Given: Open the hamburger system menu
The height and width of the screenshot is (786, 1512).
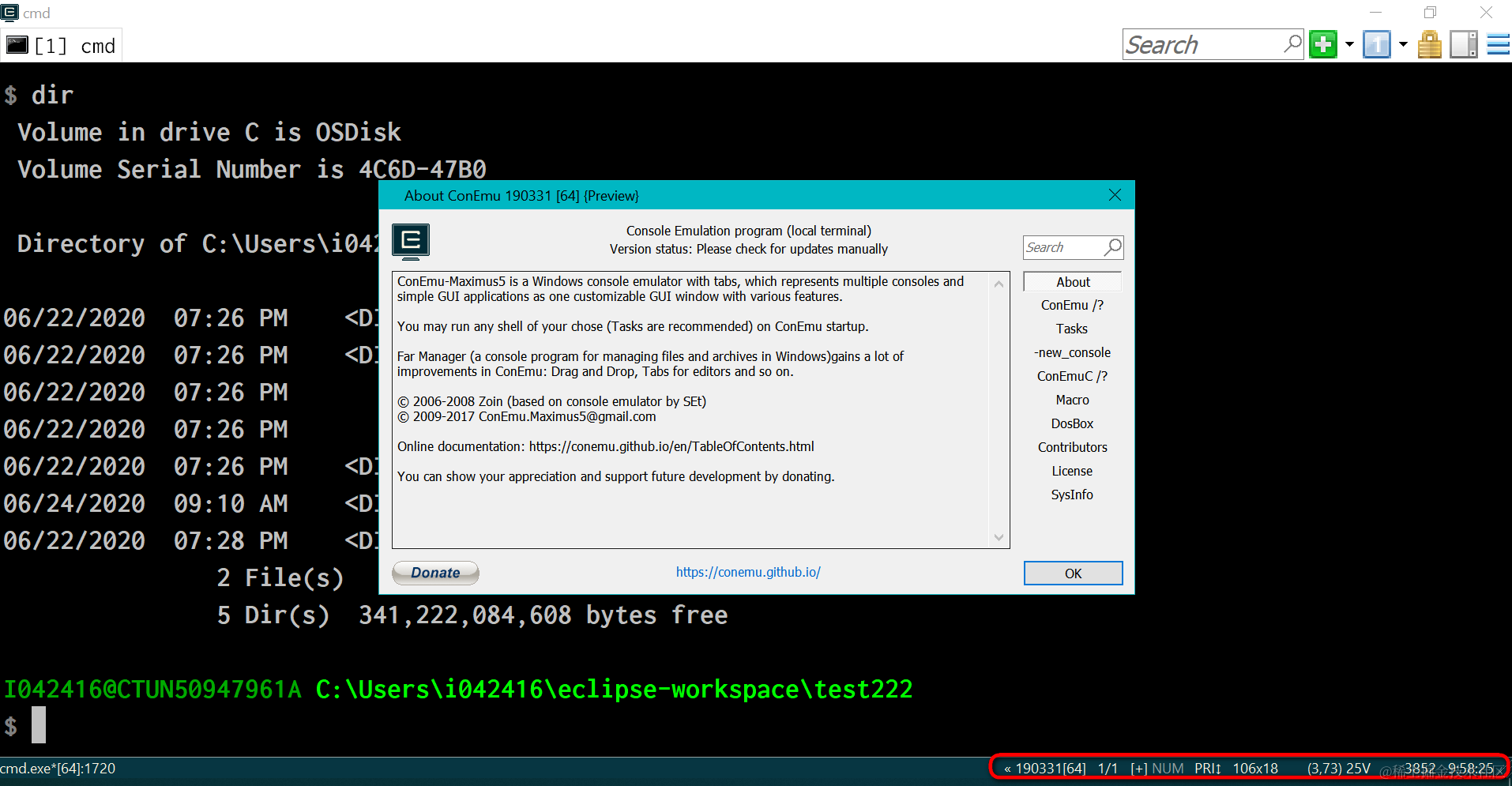Looking at the screenshot, I should point(1499,44).
